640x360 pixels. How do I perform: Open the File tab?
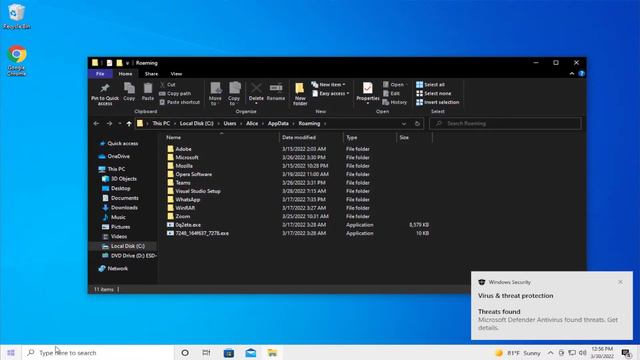[x=100, y=73]
